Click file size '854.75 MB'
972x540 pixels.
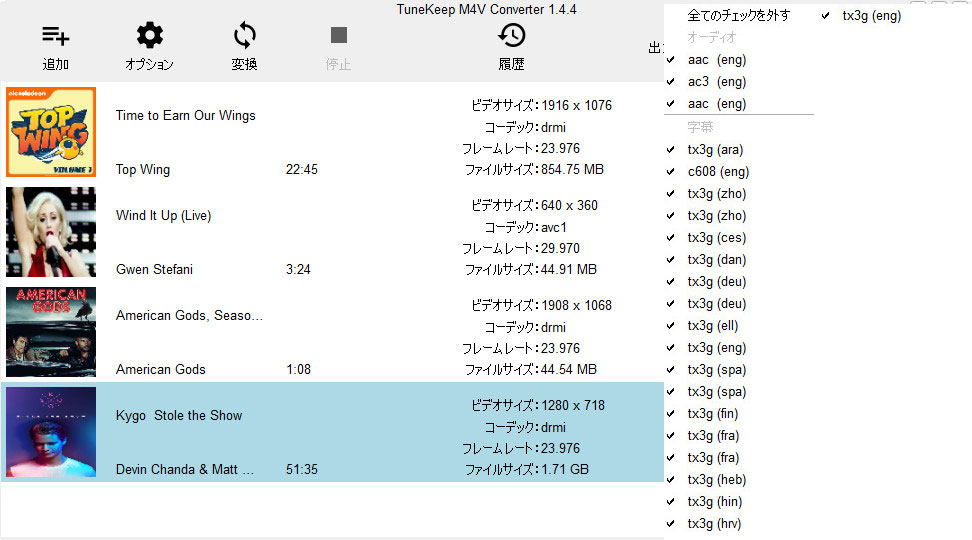point(572,170)
